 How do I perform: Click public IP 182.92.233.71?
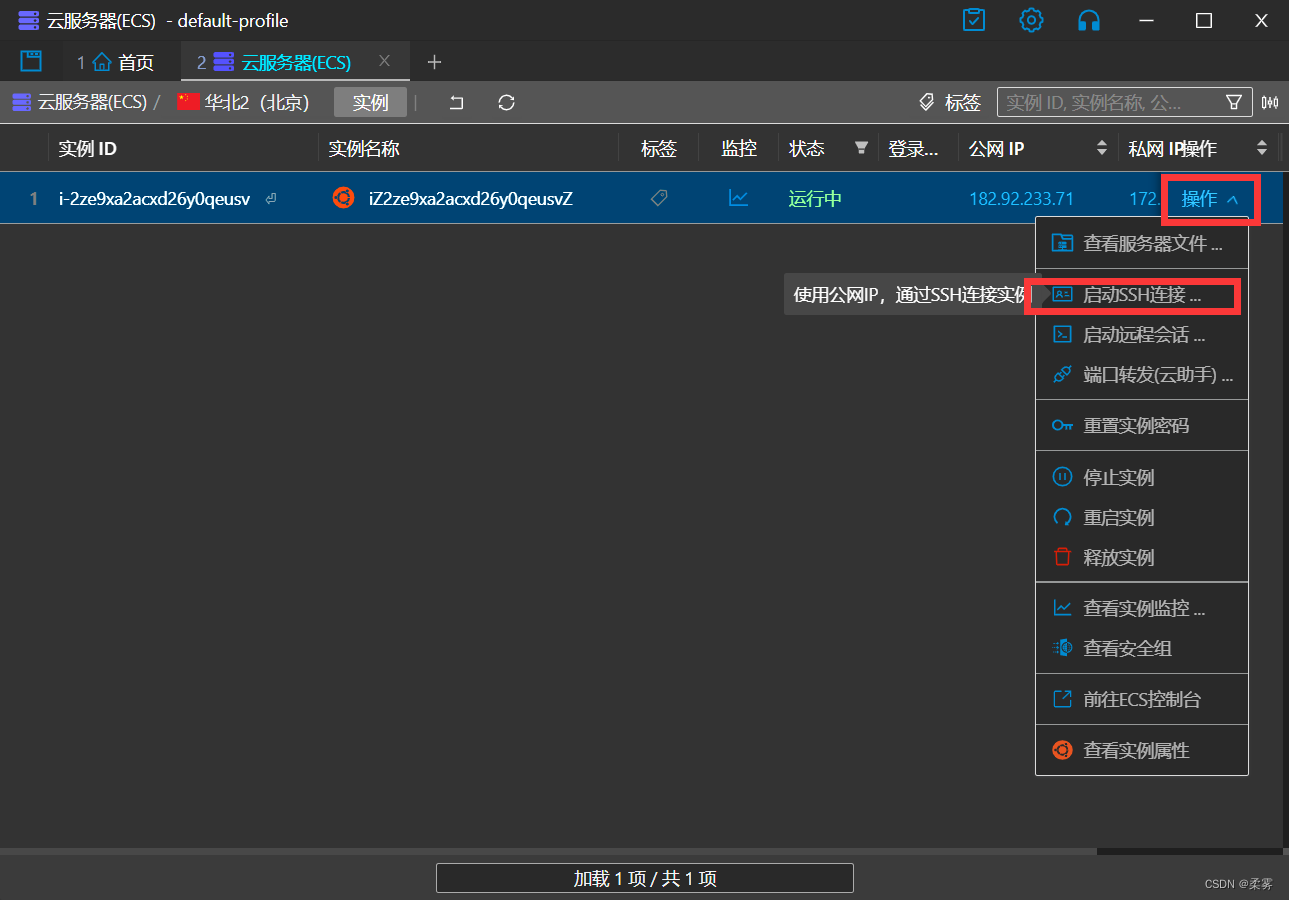[1021, 198]
